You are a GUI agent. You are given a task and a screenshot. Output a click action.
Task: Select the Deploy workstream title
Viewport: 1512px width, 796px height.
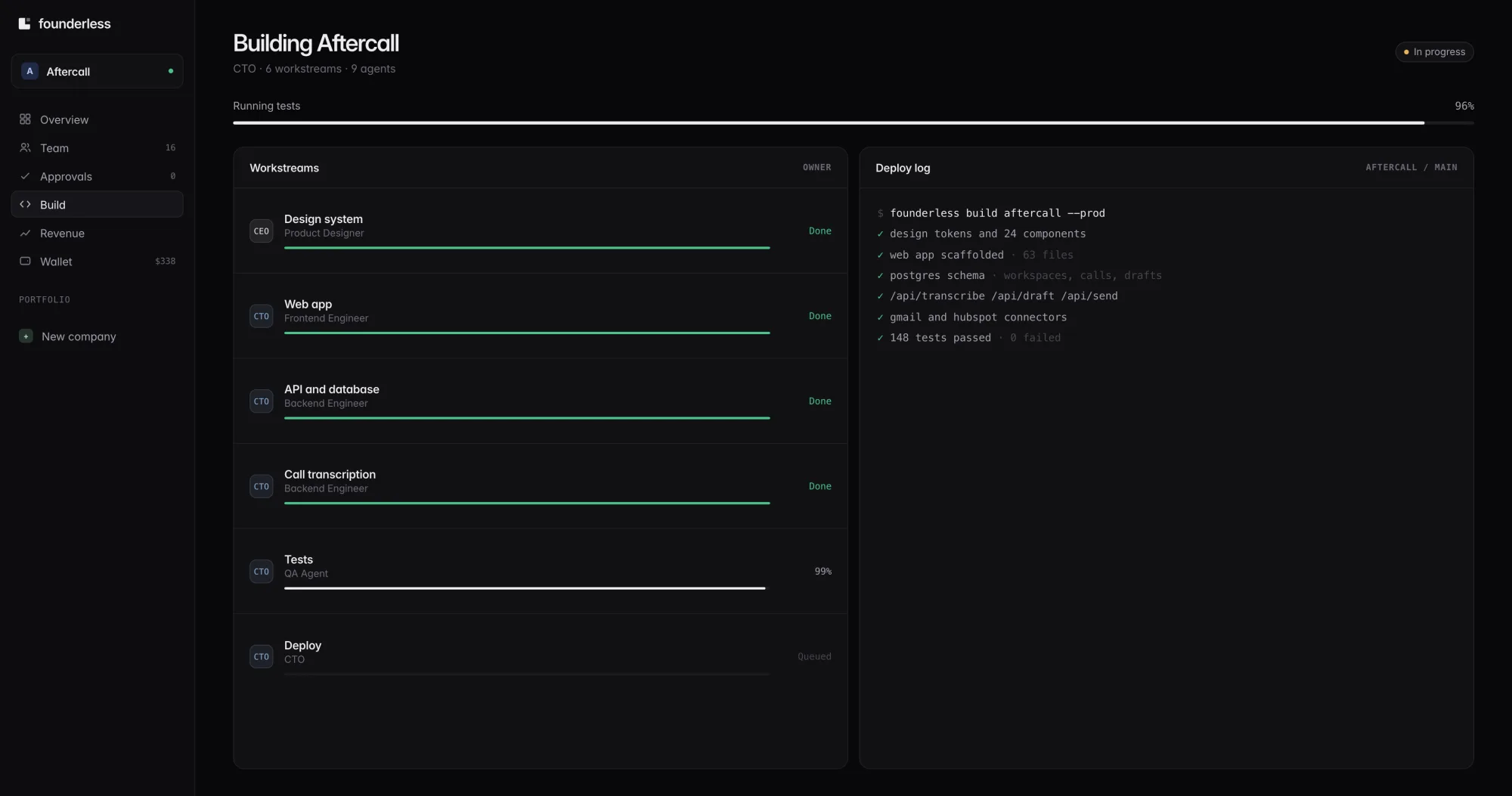click(x=302, y=645)
